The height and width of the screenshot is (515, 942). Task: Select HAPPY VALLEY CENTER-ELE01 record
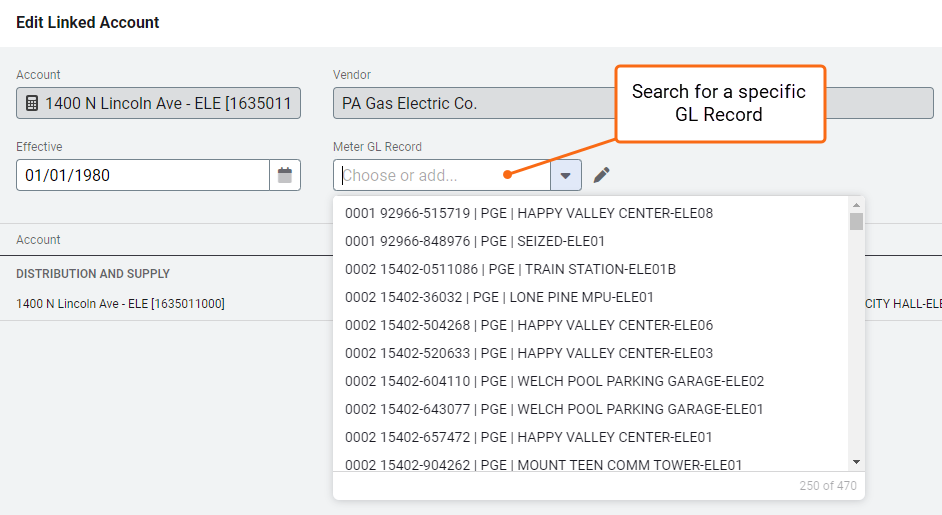pyautogui.click(x=590, y=437)
